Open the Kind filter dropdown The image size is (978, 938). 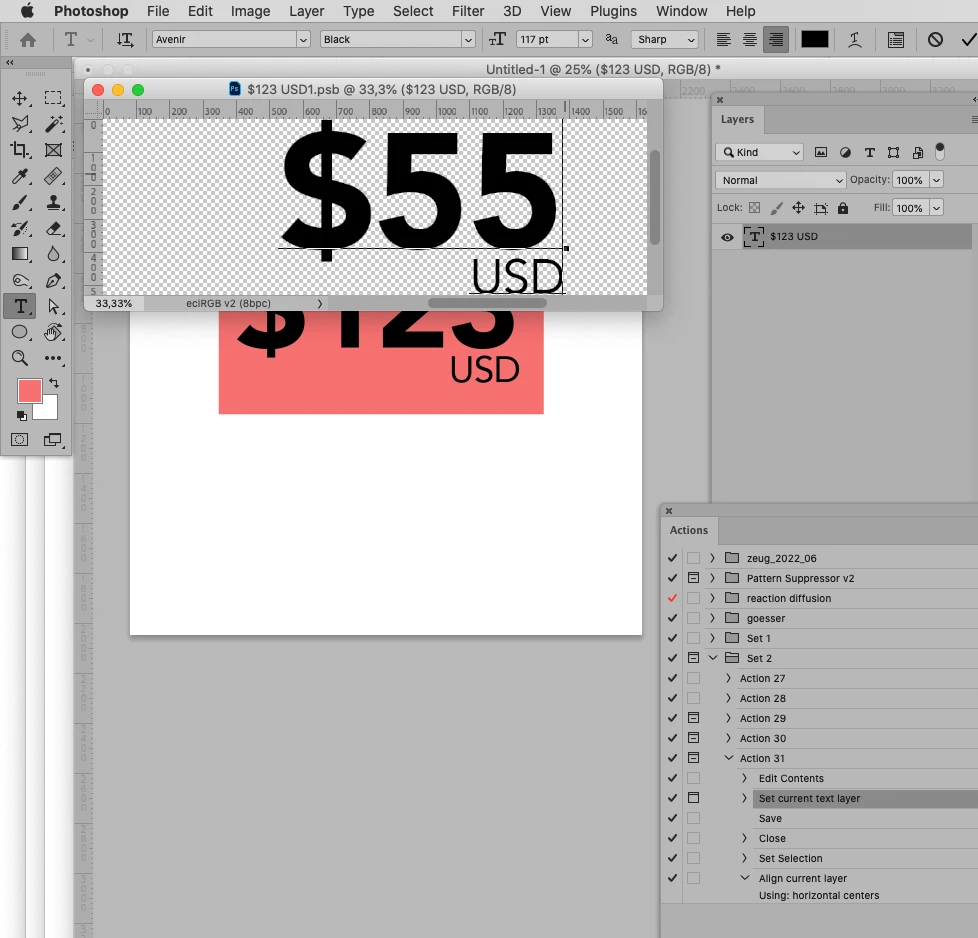coord(759,152)
